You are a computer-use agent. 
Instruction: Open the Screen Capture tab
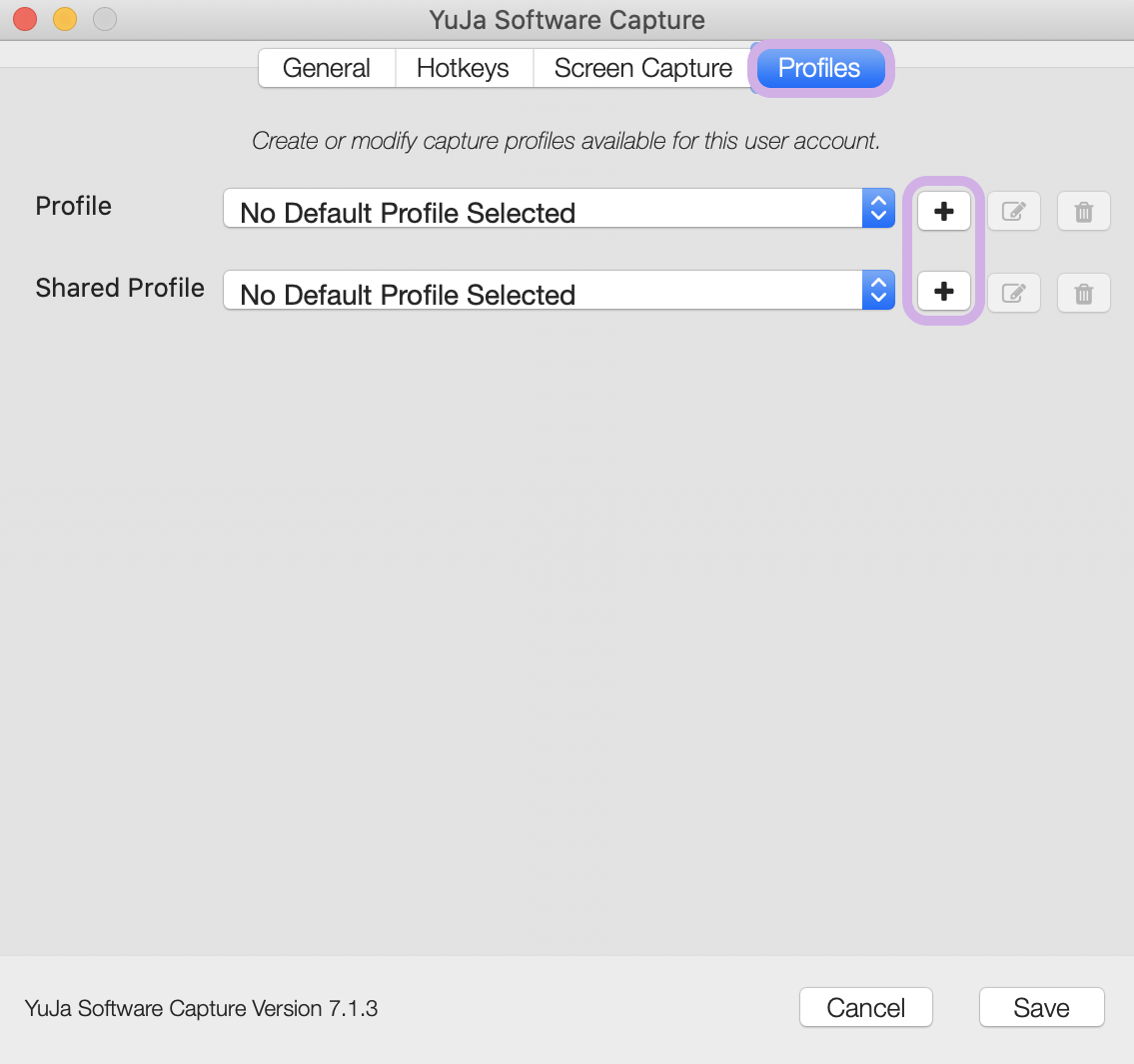pyautogui.click(x=643, y=68)
